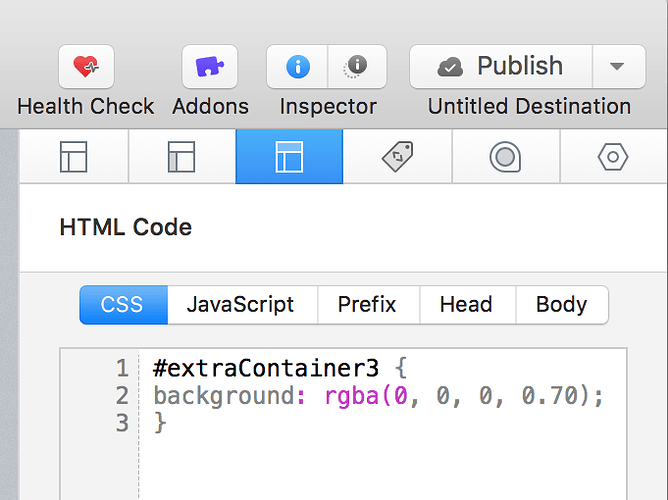The image size is (668, 500).
Task: Switch to the CSS code tab
Action: tap(123, 305)
